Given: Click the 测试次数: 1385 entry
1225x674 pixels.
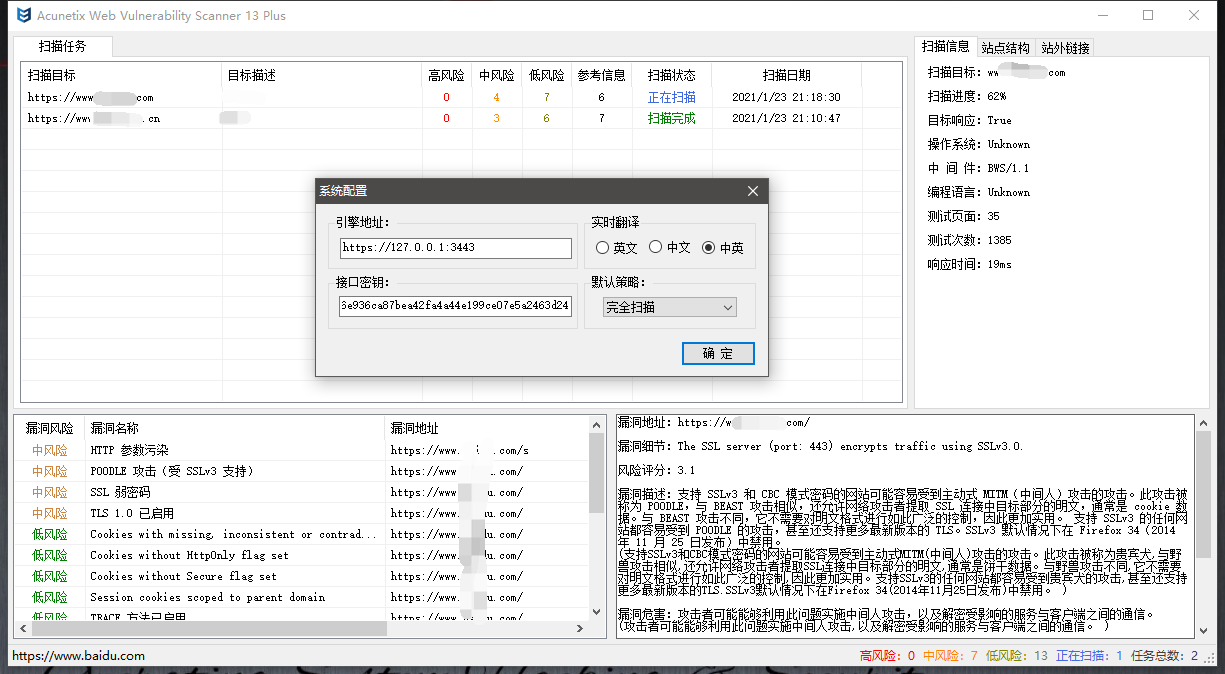Looking at the screenshot, I should coord(970,240).
